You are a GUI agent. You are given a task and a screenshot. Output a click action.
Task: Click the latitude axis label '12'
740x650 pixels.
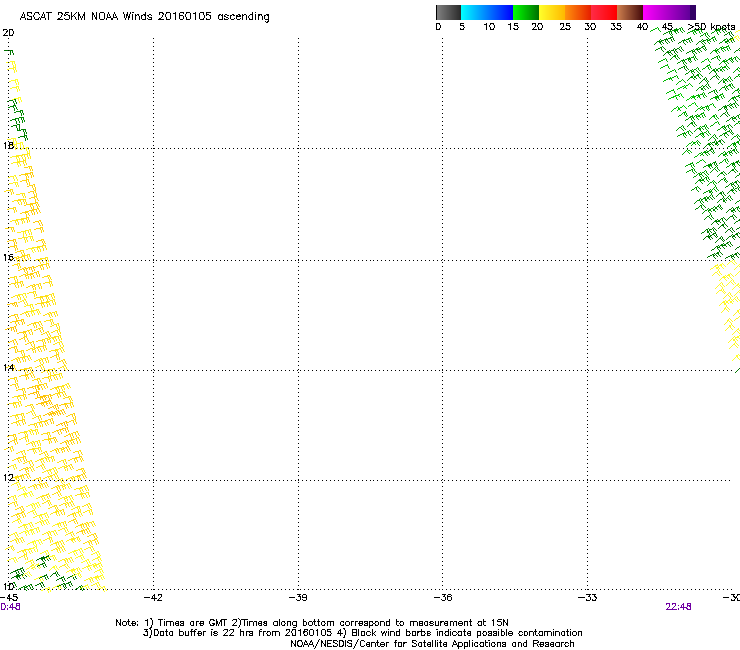point(8,478)
